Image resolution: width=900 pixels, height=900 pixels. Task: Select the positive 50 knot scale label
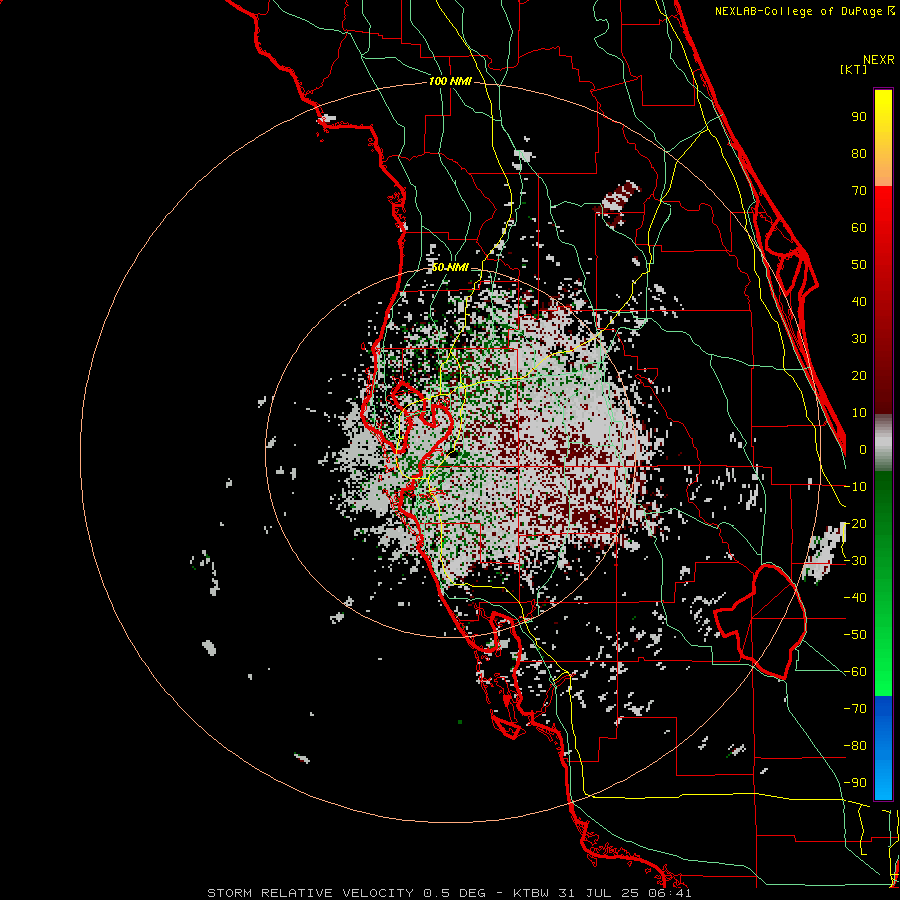[859, 265]
